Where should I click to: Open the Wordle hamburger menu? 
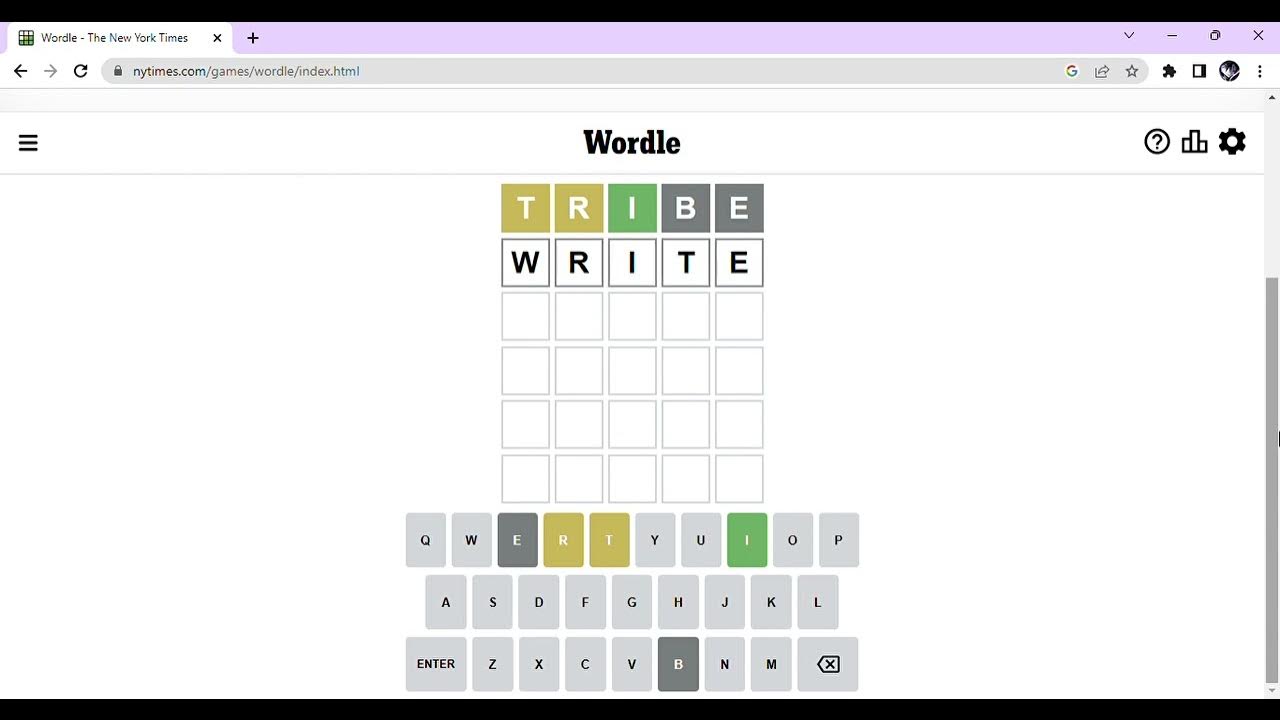(28, 143)
